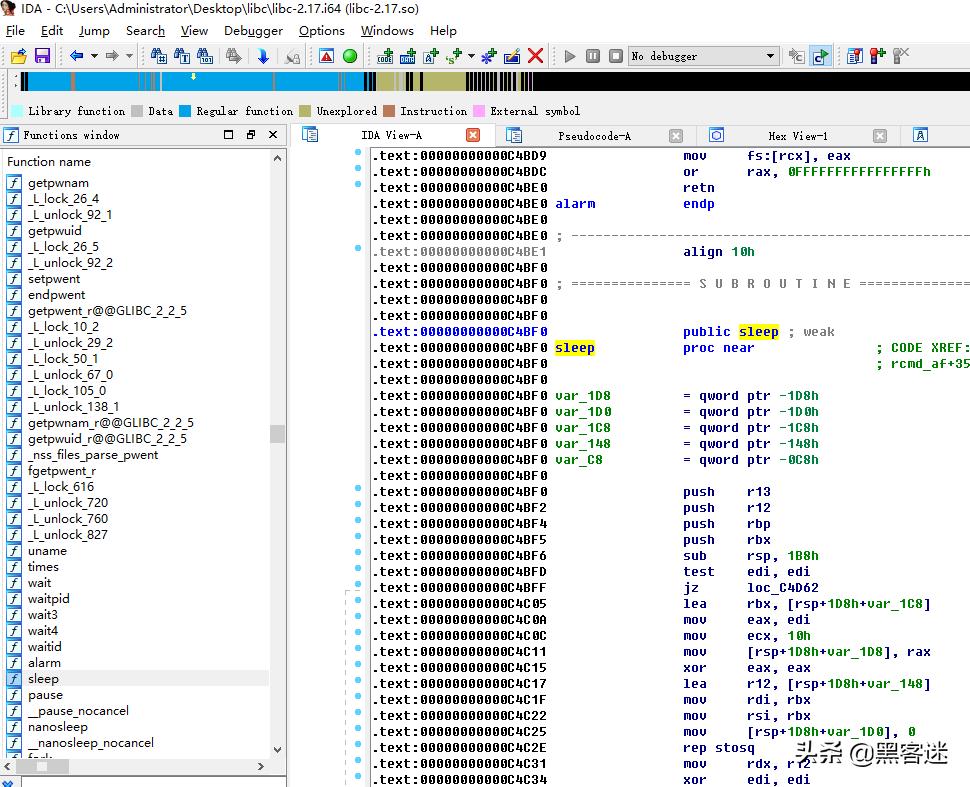Select the nanosleep function in list
970x787 pixels.
coord(57,727)
